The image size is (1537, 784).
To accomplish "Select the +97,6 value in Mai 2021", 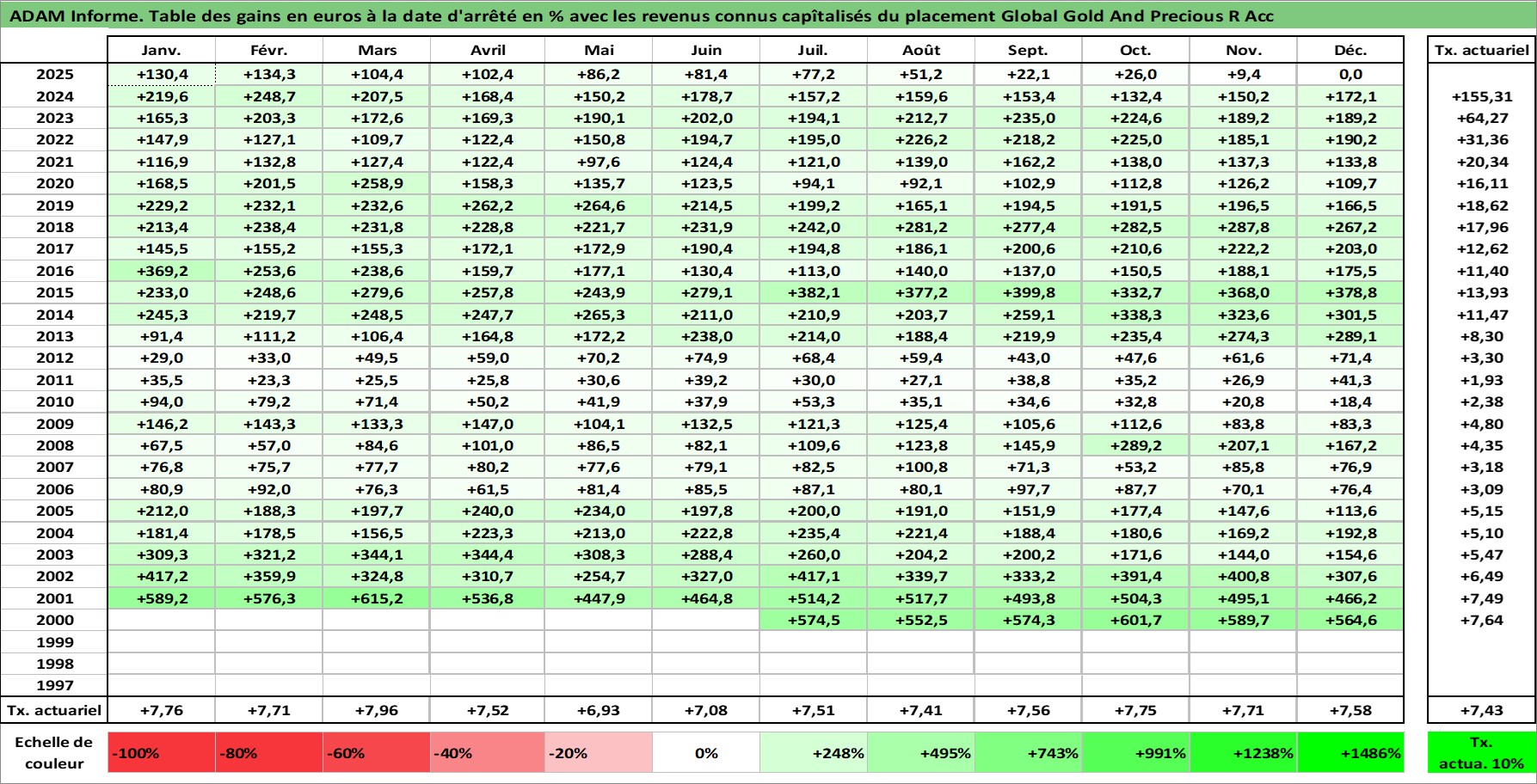I will click(599, 162).
